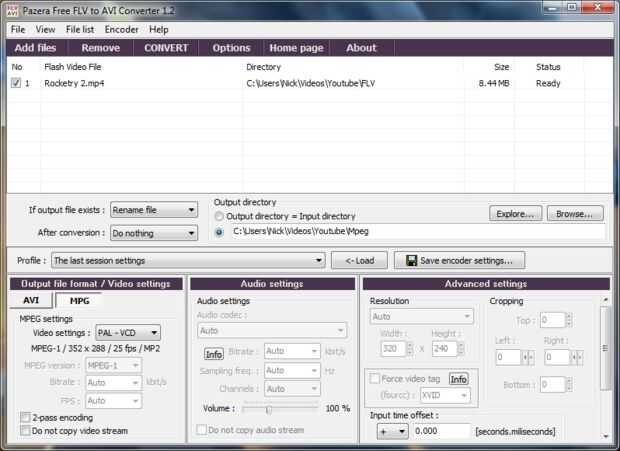Switch to the MPG tab

[79, 301]
